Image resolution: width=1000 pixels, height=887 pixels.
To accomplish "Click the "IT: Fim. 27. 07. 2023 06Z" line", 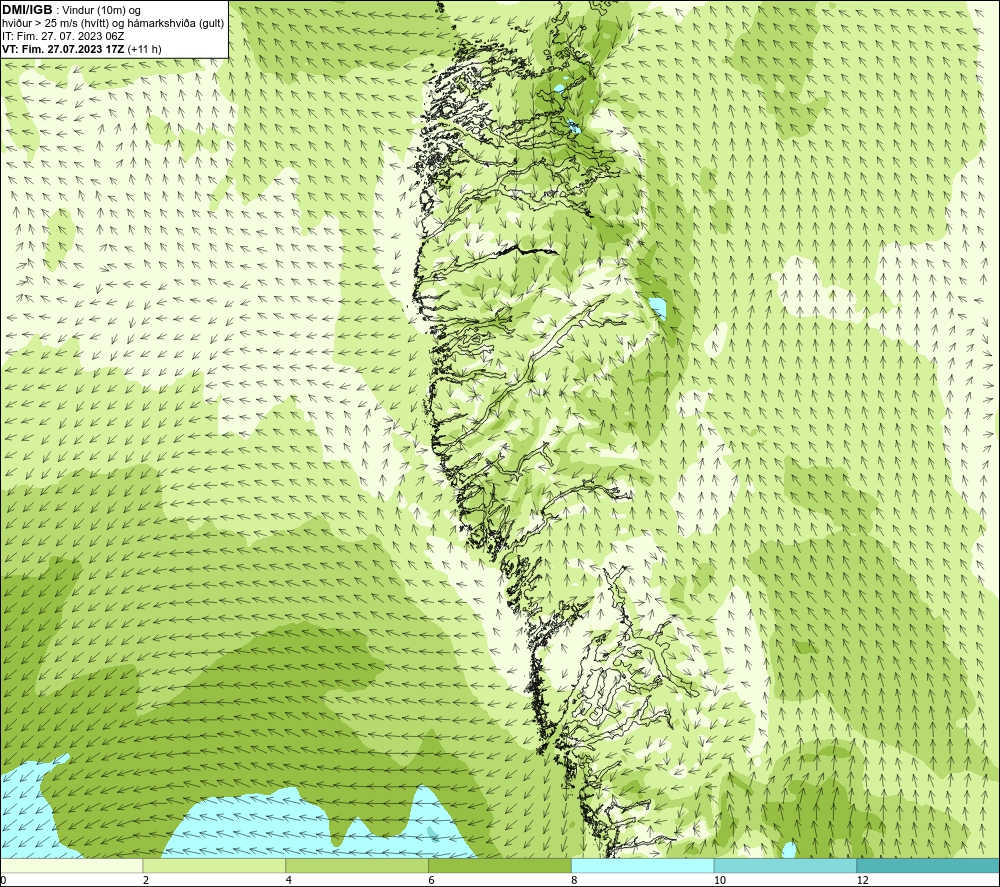I will click(x=63, y=36).
